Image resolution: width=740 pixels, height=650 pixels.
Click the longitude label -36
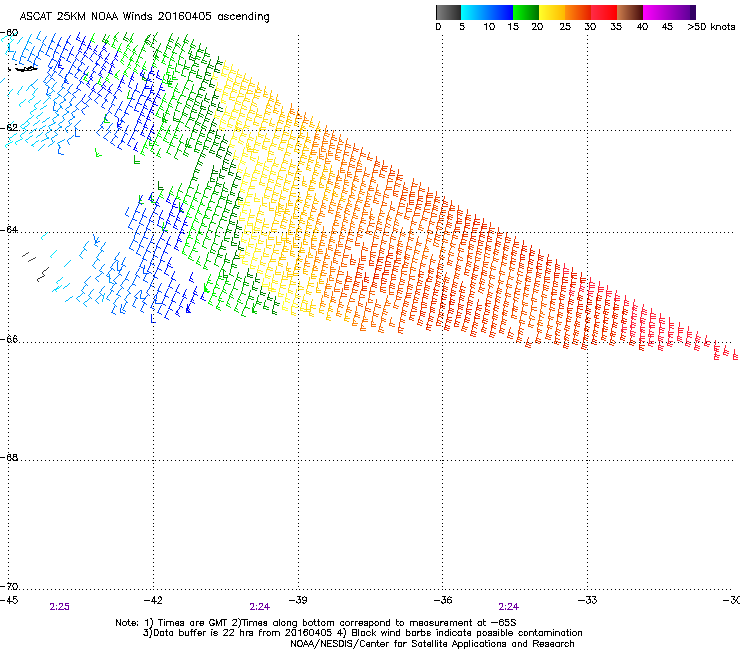tap(443, 600)
